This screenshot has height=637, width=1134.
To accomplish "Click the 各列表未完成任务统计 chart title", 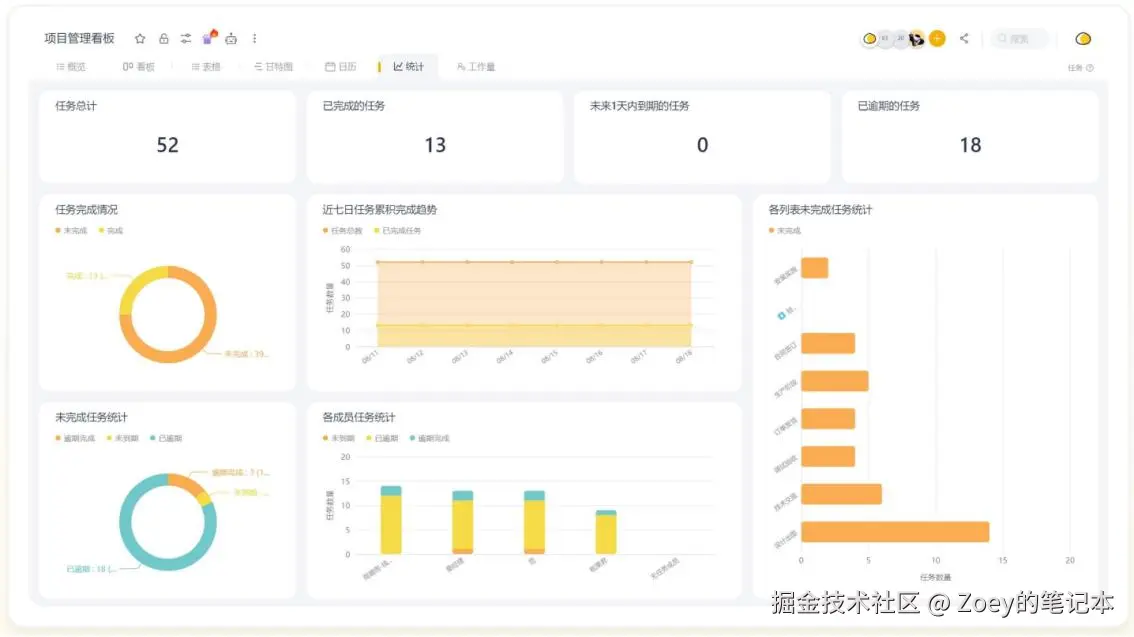I will click(820, 210).
